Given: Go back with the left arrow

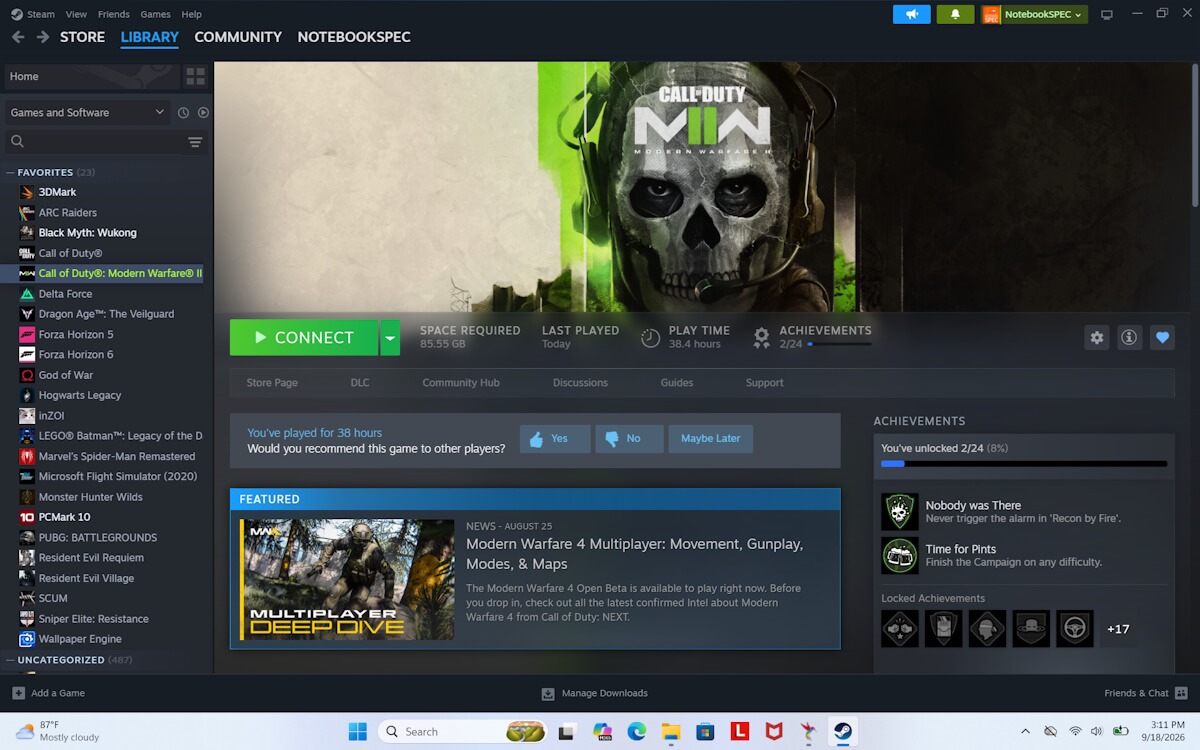Looking at the screenshot, I should pos(18,37).
